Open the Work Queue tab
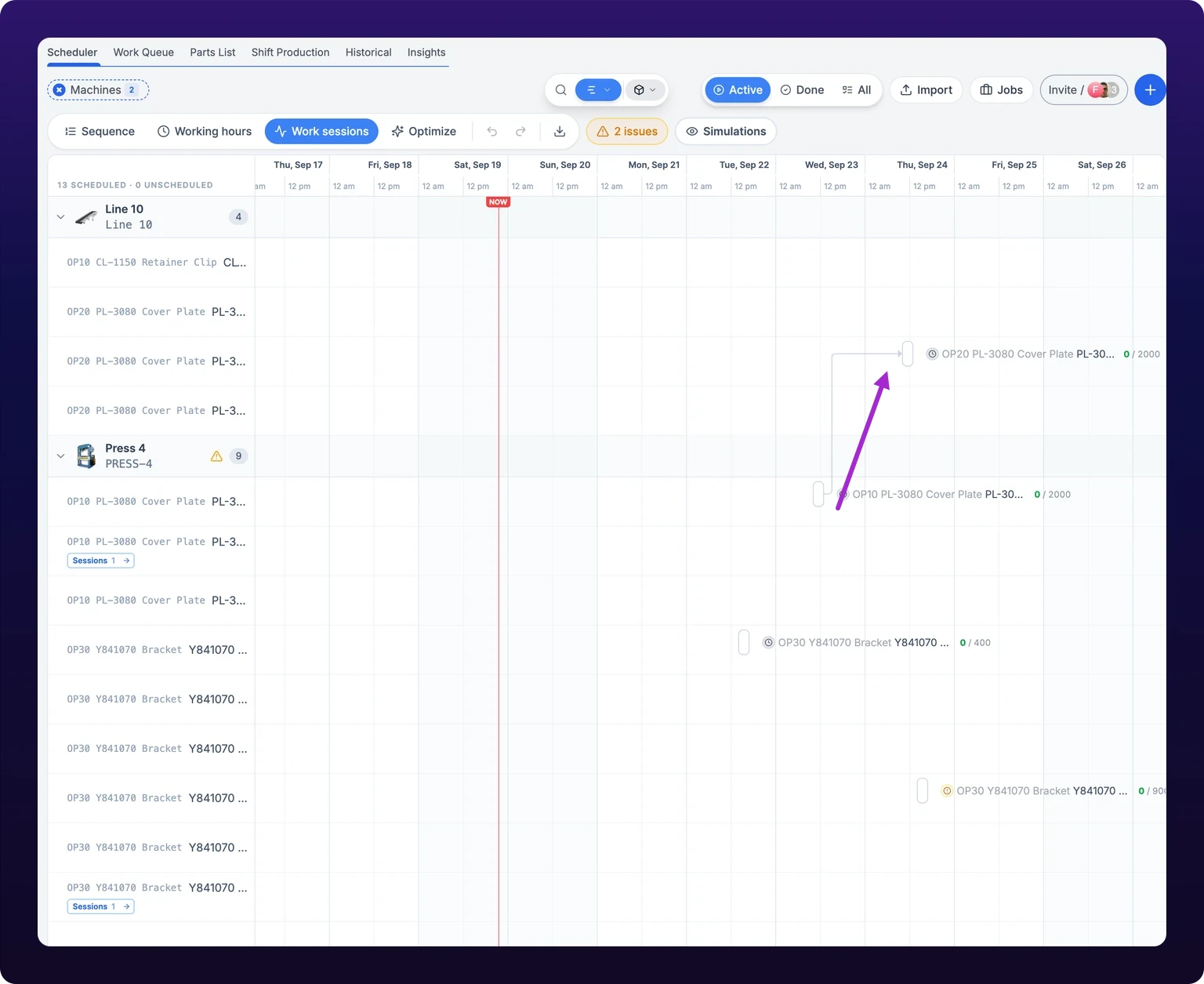The width and height of the screenshot is (1204, 984). click(x=143, y=53)
